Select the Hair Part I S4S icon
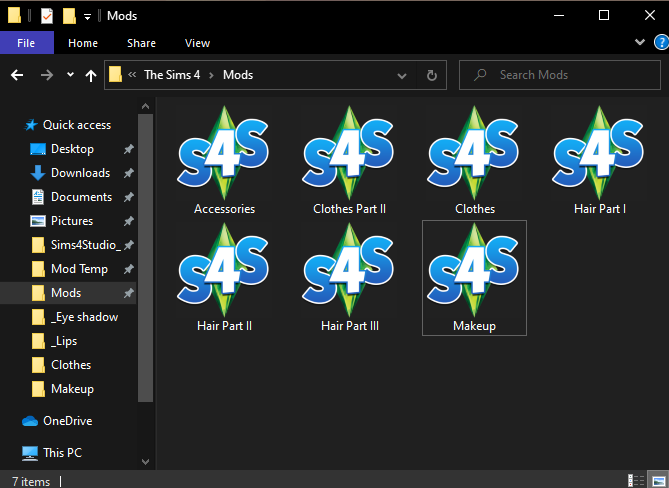 599,153
